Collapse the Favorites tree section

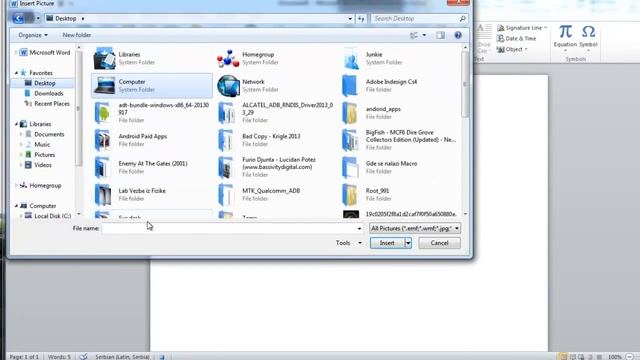tap(16, 73)
